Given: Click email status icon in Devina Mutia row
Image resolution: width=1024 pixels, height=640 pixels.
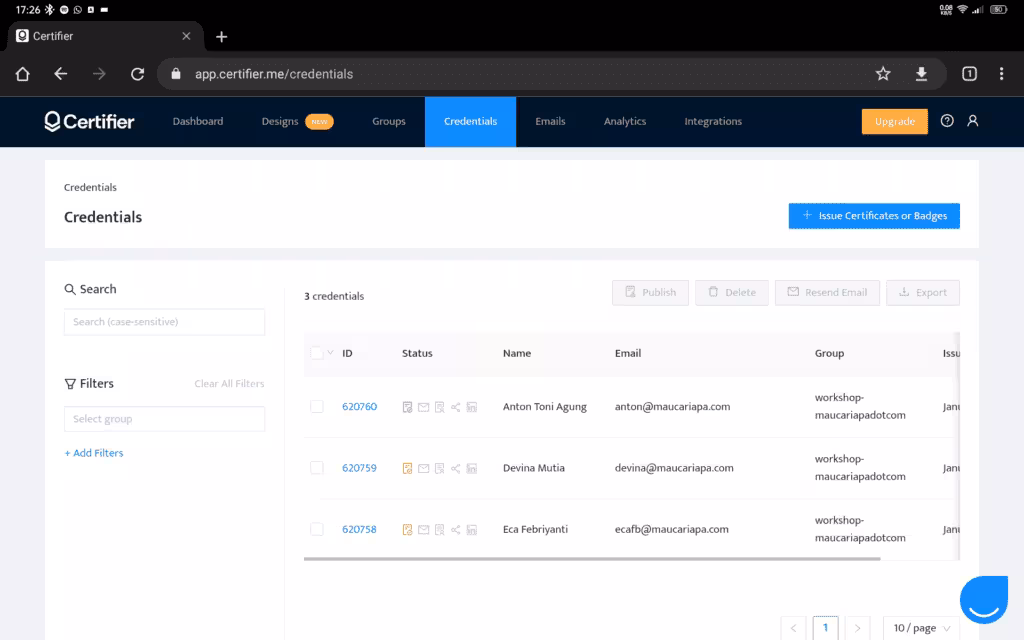Looking at the screenshot, I should pyautogui.click(x=423, y=468).
